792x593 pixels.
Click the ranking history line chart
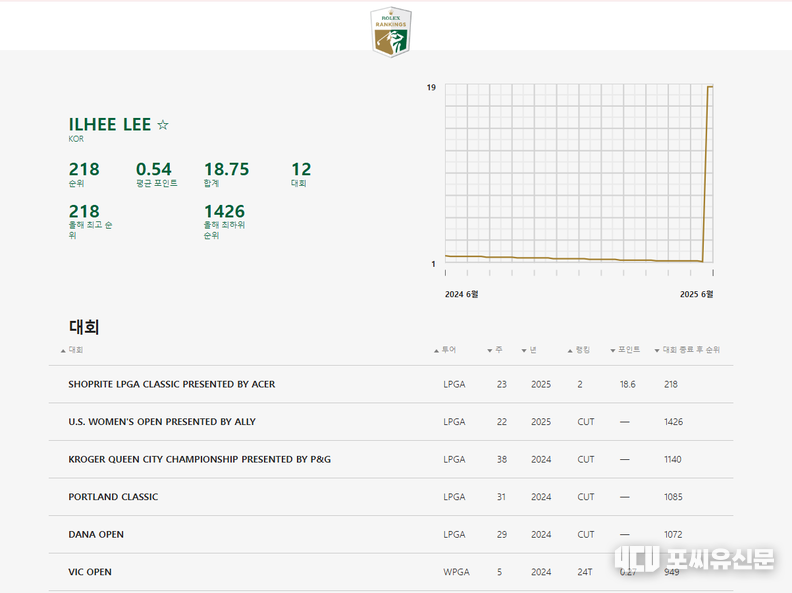click(x=579, y=174)
